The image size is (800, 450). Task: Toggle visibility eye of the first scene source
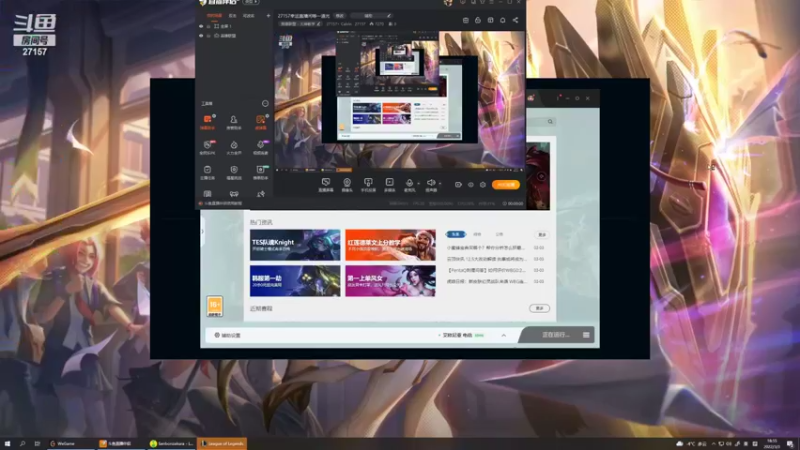click(201, 26)
